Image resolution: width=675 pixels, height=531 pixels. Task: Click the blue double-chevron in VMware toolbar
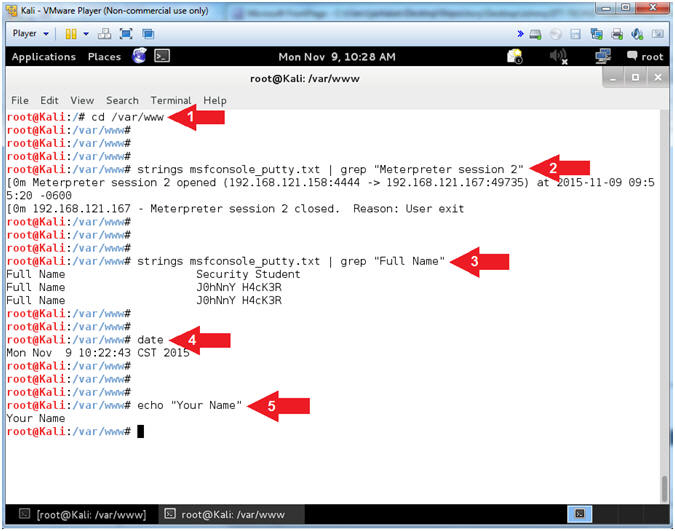coord(520,34)
